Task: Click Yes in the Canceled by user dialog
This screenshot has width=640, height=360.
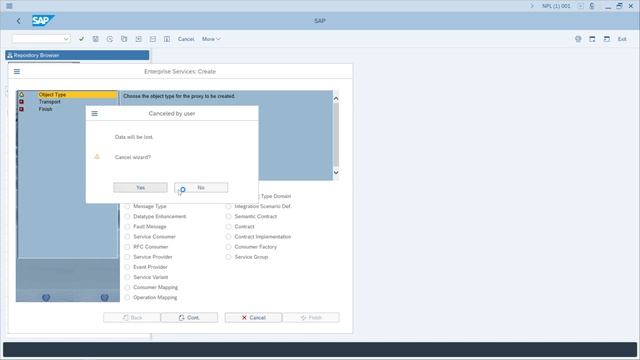Action: [140, 187]
